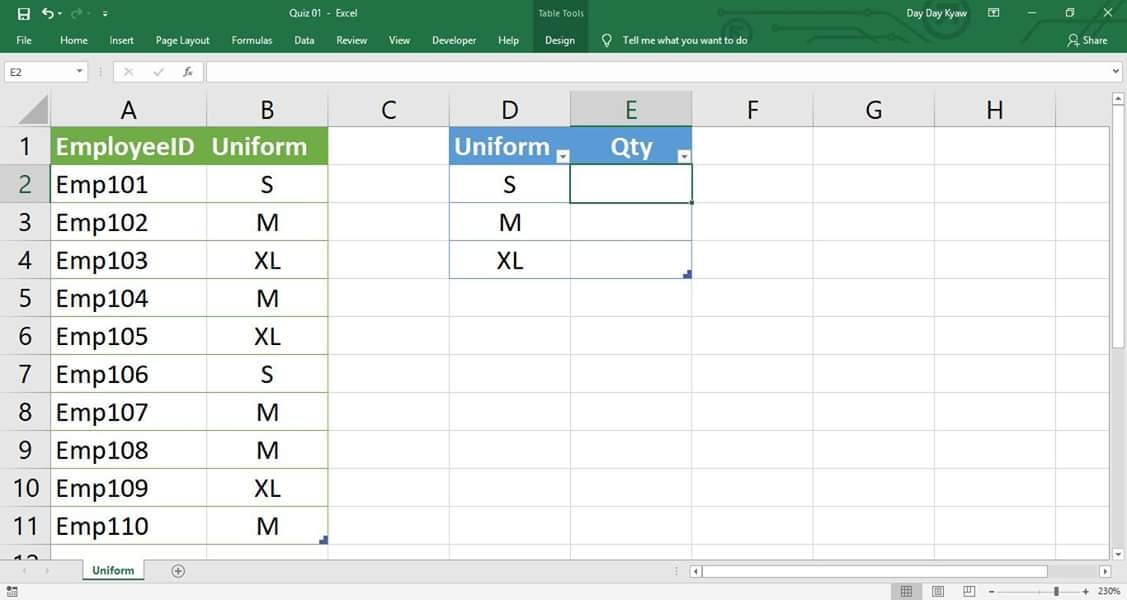1127x600 pixels.
Task: Click the zoom slider handle
Action: [1056, 591]
